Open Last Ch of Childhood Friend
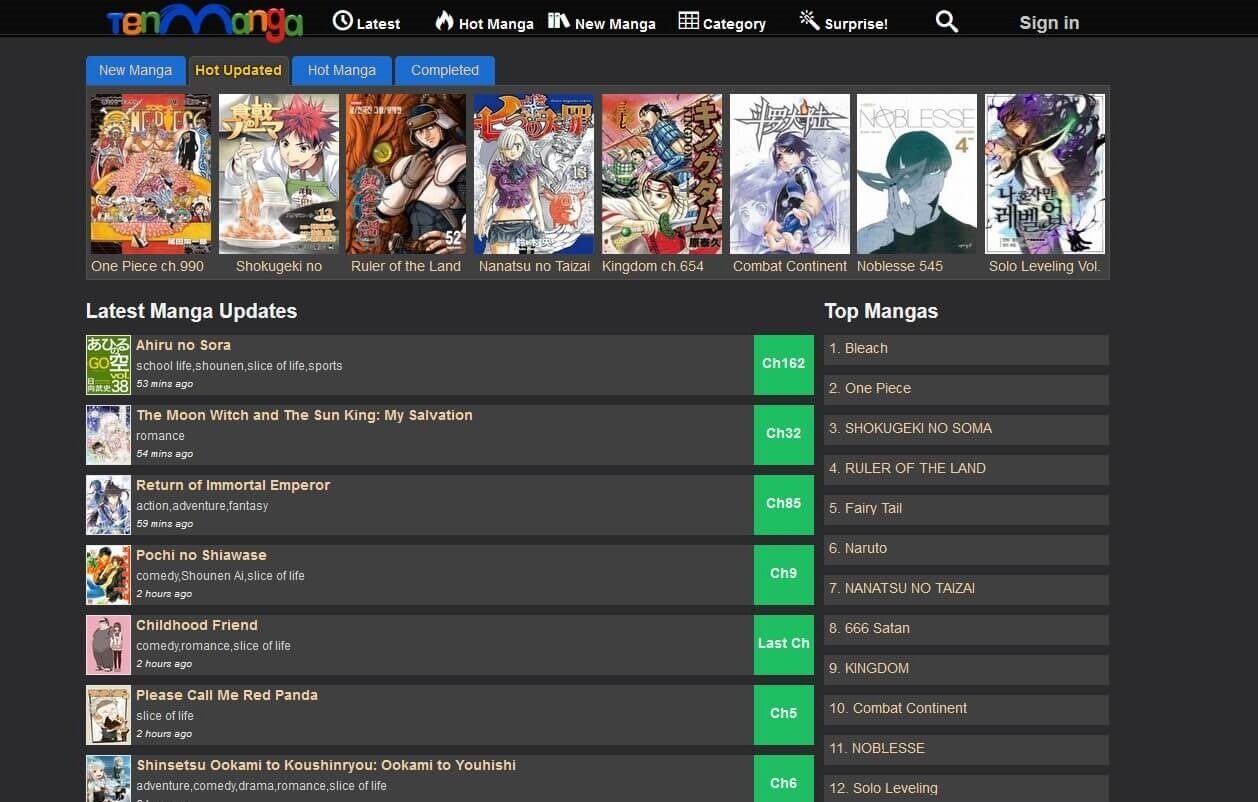 point(783,644)
